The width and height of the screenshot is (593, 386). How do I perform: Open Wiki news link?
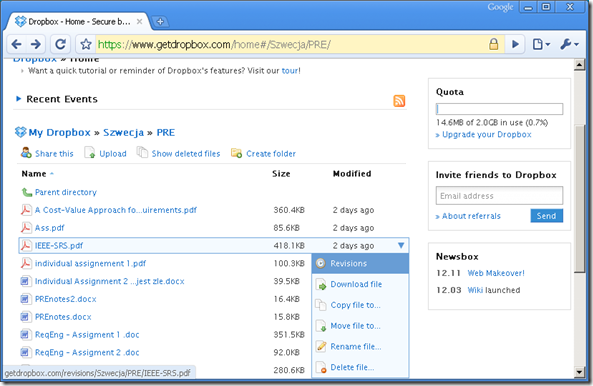(475, 290)
